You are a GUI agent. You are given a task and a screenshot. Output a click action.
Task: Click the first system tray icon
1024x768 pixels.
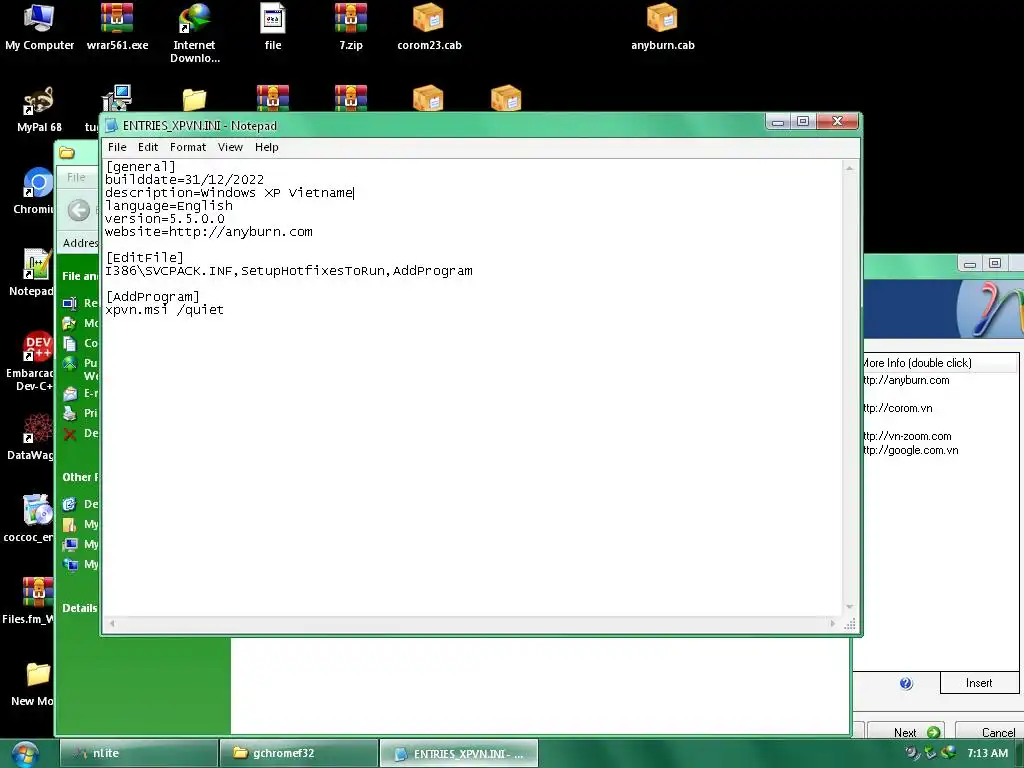pos(912,753)
